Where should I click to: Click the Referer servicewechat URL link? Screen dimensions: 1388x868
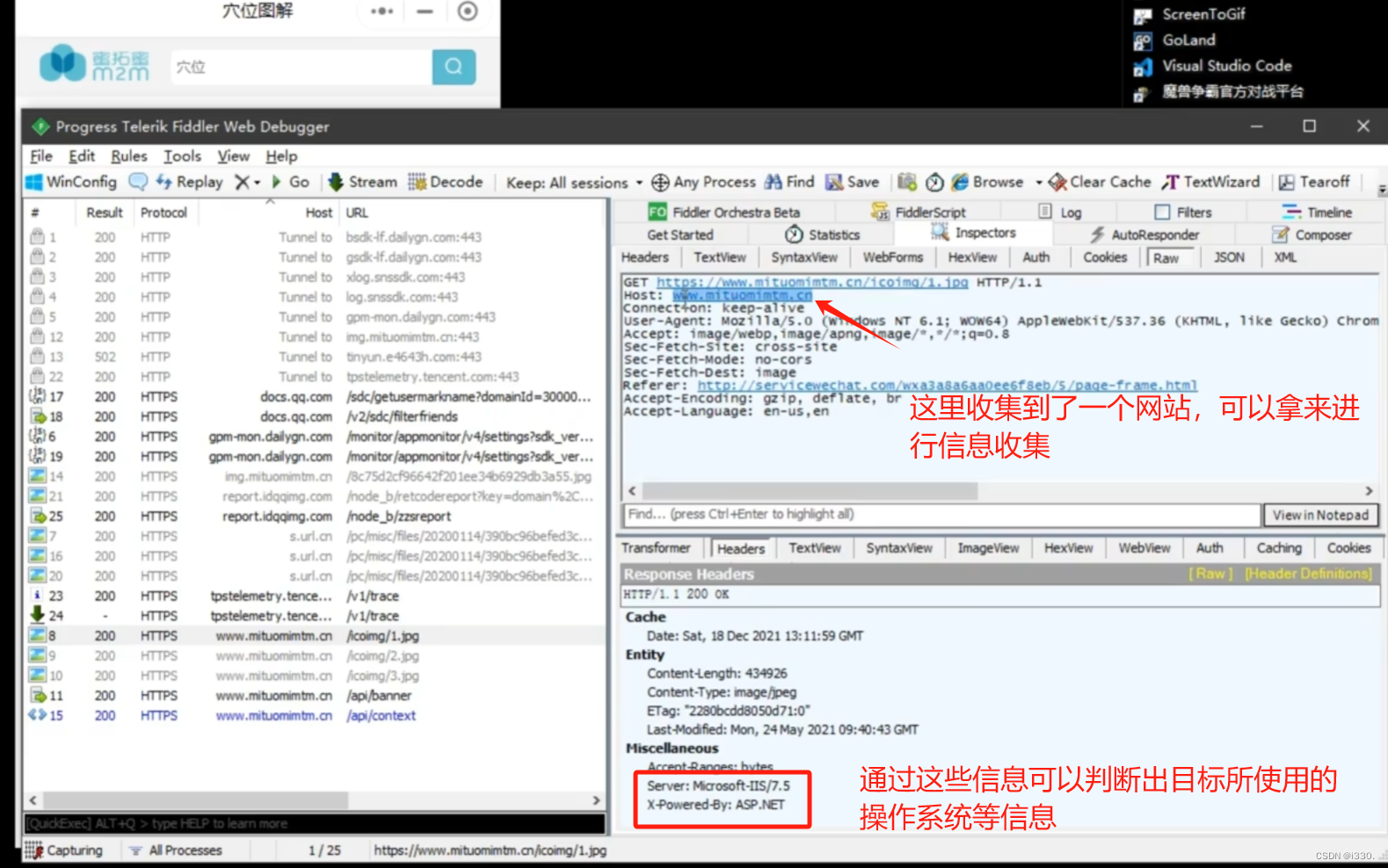pyautogui.click(x=947, y=386)
